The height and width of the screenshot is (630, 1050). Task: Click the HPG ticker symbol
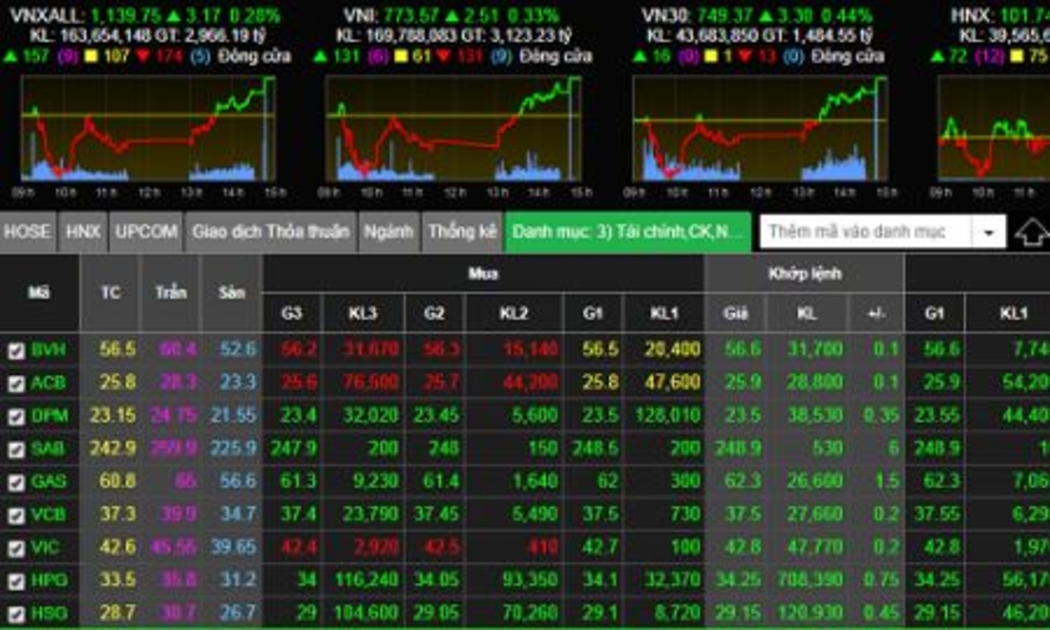[x=48, y=580]
